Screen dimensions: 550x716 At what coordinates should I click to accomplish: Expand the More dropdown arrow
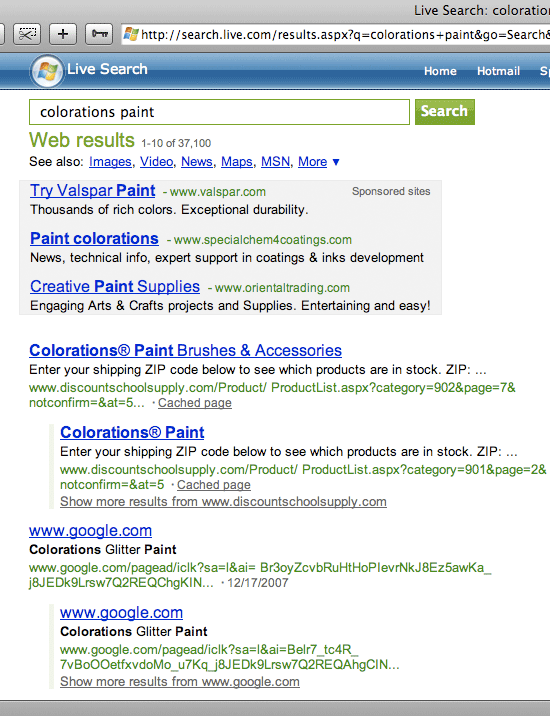click(x=336, y=162)
